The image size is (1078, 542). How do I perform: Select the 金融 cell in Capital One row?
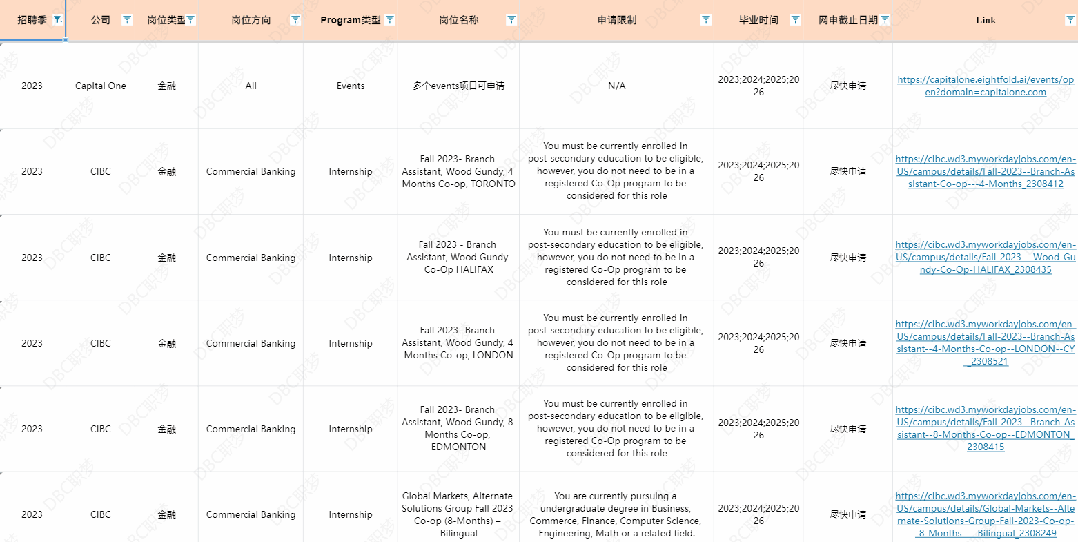tap(166, 86)
